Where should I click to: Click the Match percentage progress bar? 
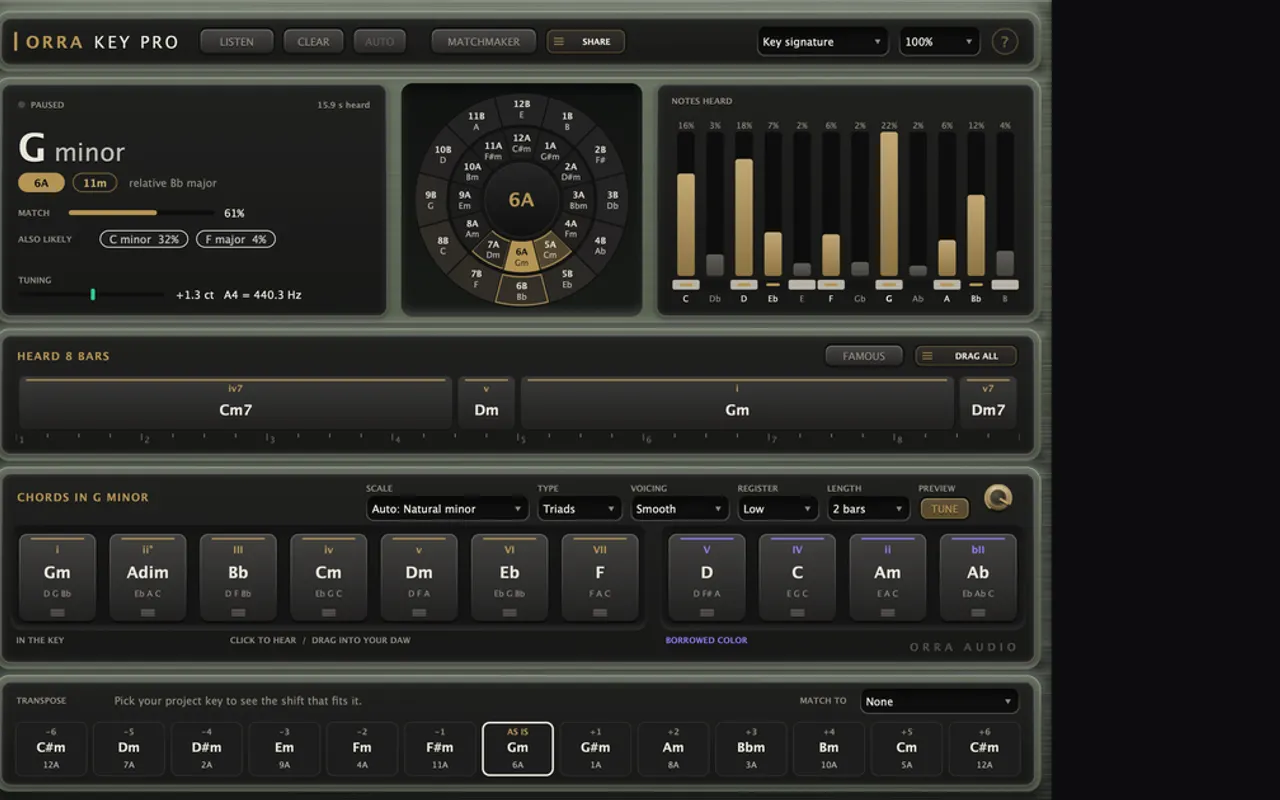click(x=141, y=213)
